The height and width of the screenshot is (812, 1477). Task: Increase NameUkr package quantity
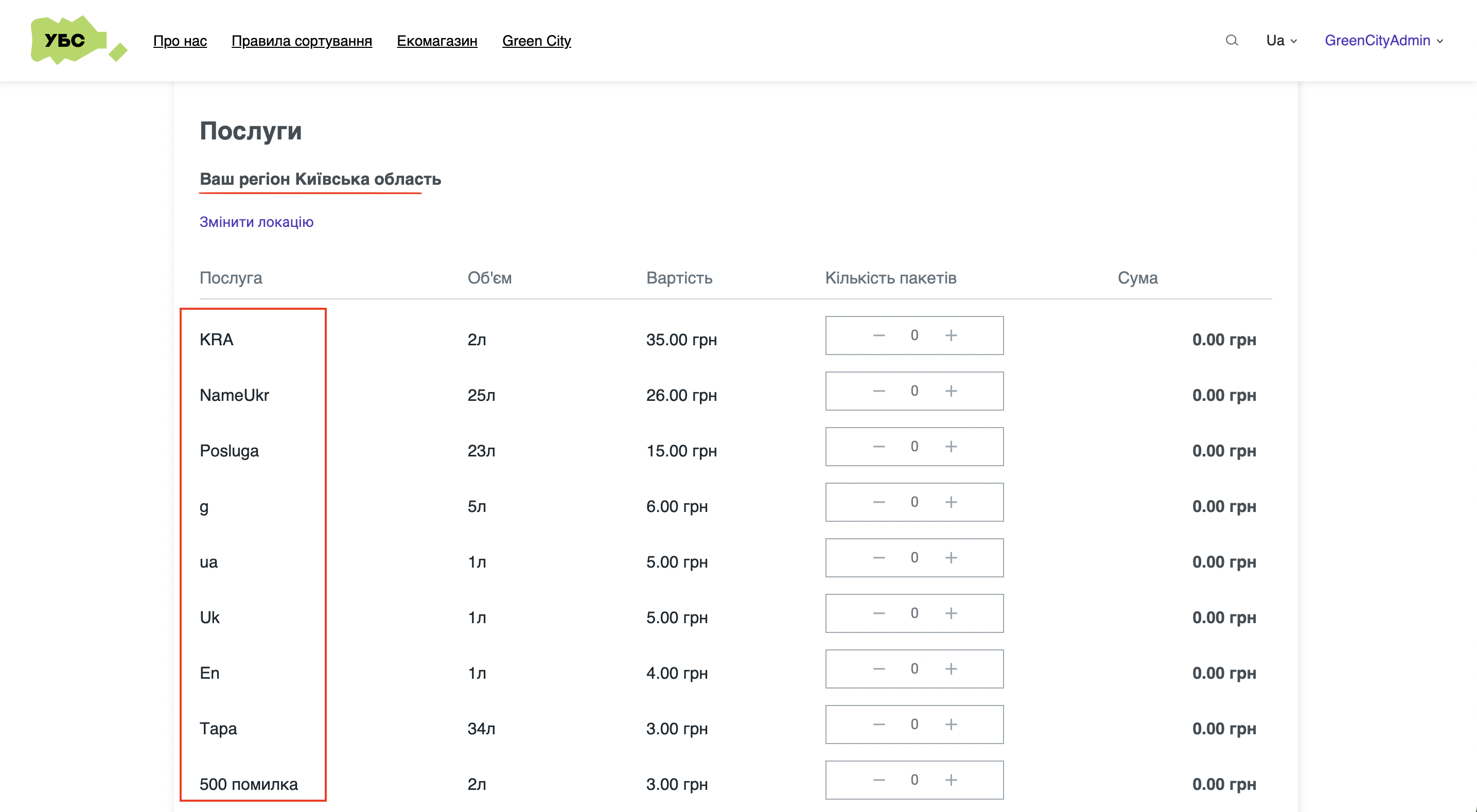tap(950, 391)
